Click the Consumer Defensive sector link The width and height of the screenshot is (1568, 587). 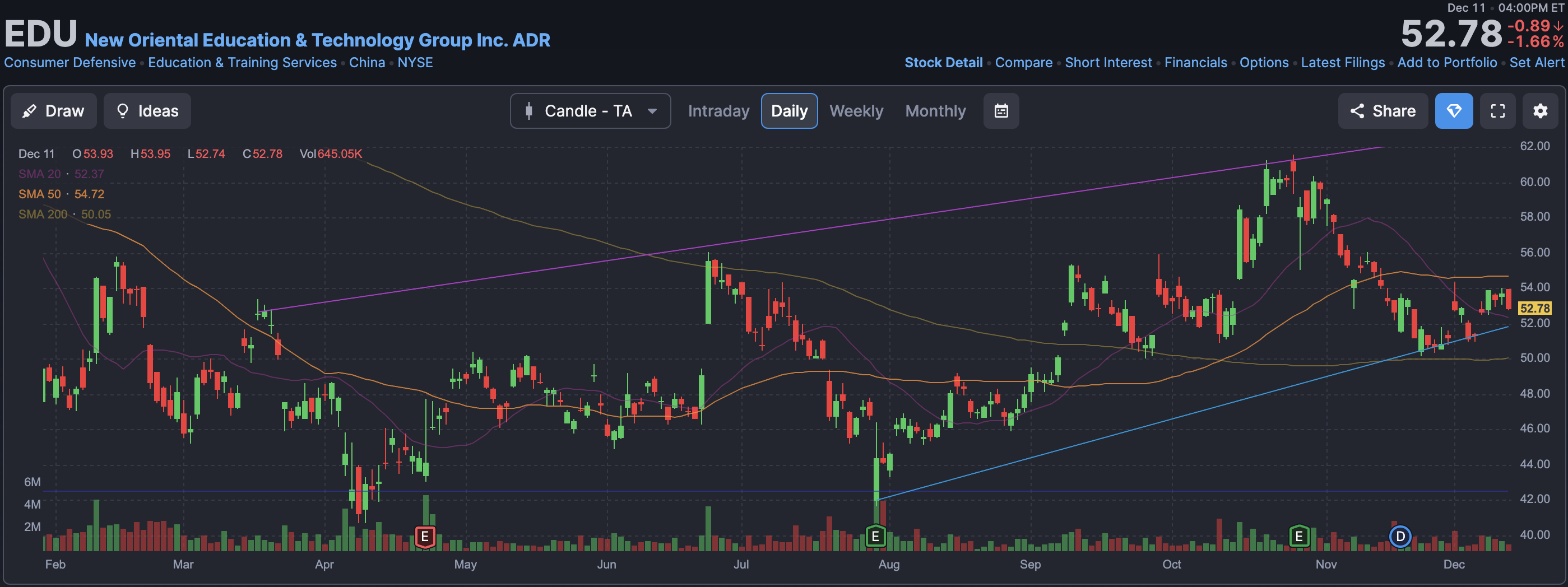pyautogui.click(x=69, y=63)
